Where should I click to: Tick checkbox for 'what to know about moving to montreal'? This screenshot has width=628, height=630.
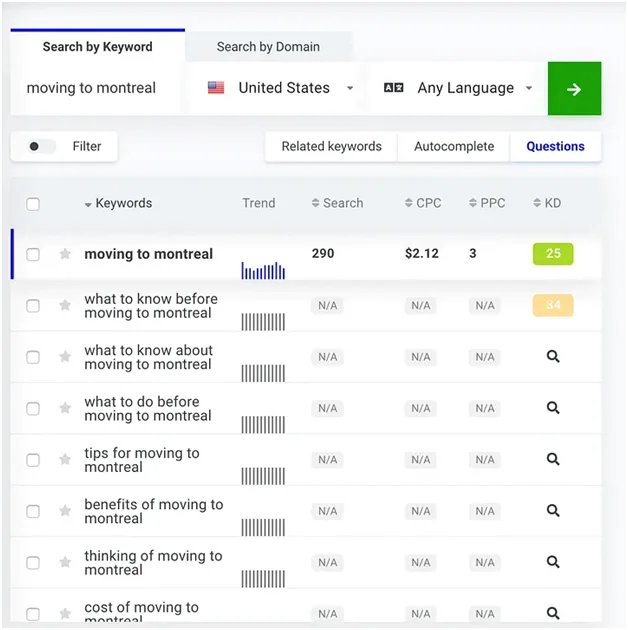[x=33, y=357]
